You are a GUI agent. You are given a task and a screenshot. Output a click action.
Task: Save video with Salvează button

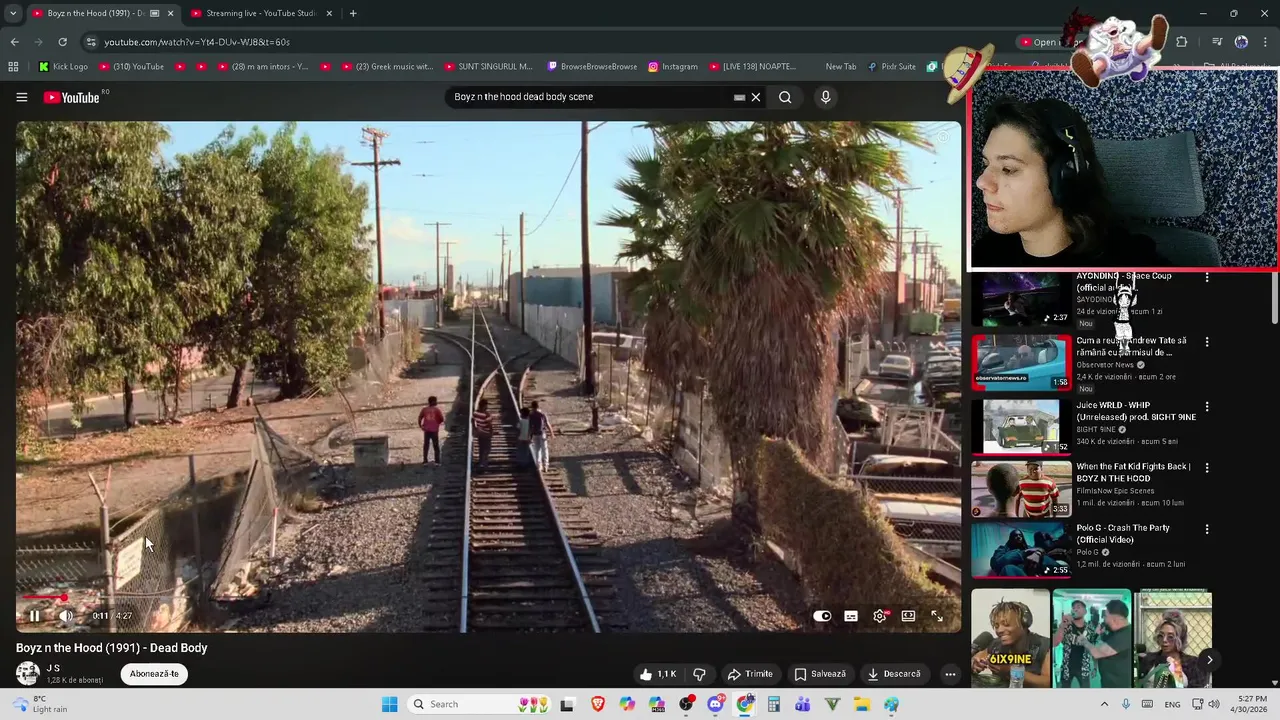point(820,674)
